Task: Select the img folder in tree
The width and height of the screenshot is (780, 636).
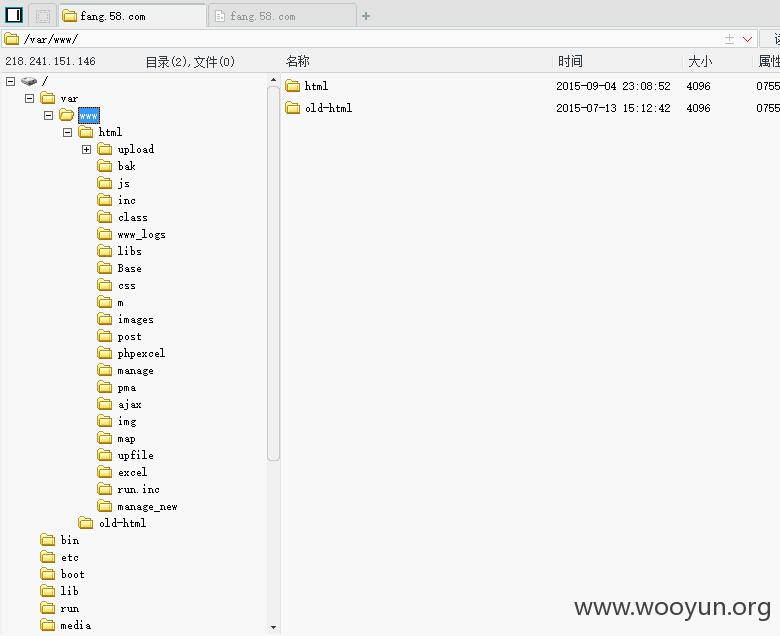Action: 127,422
